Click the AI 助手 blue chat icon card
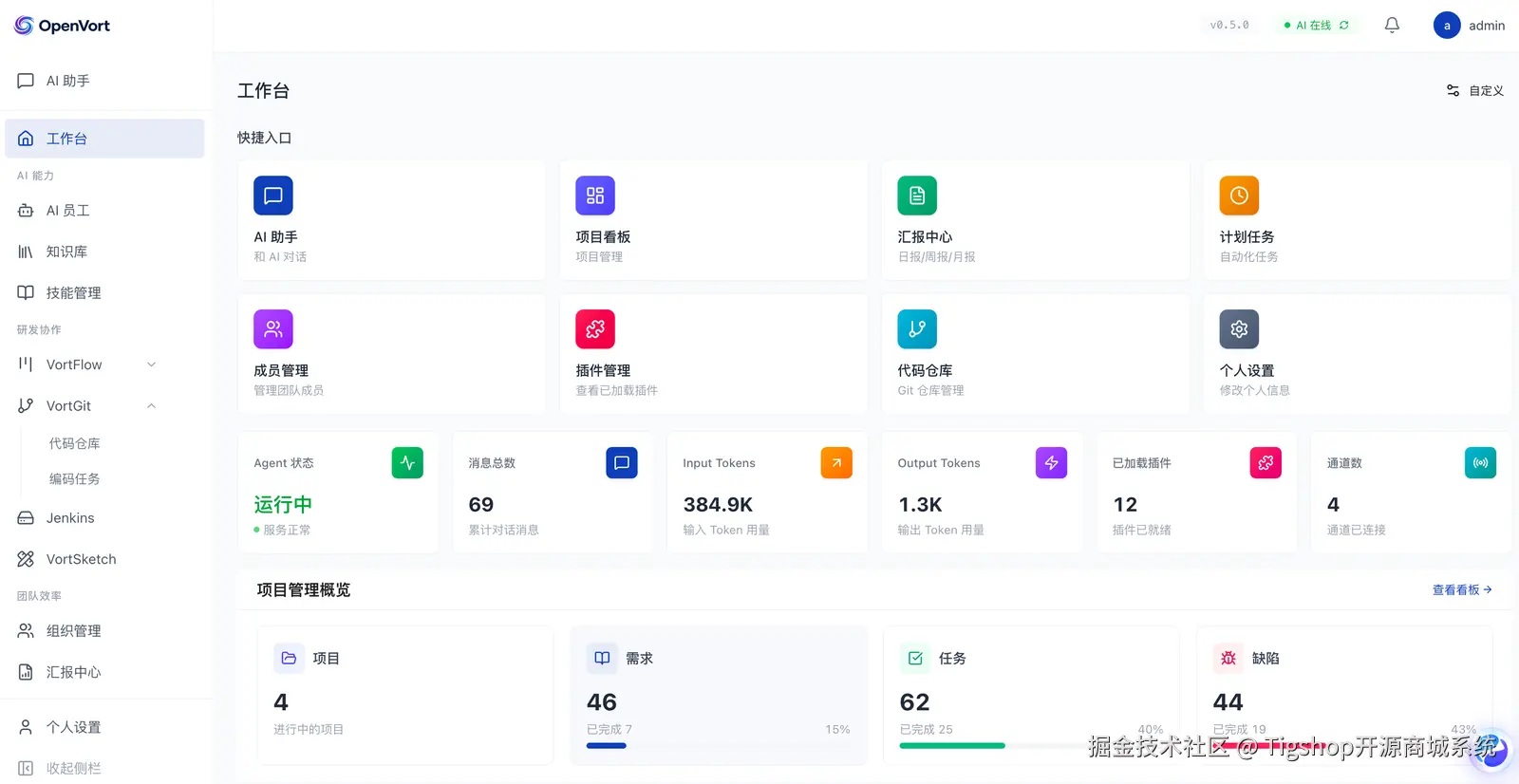The height and width of the screenshot is (784, 1519). click(273, 196)
